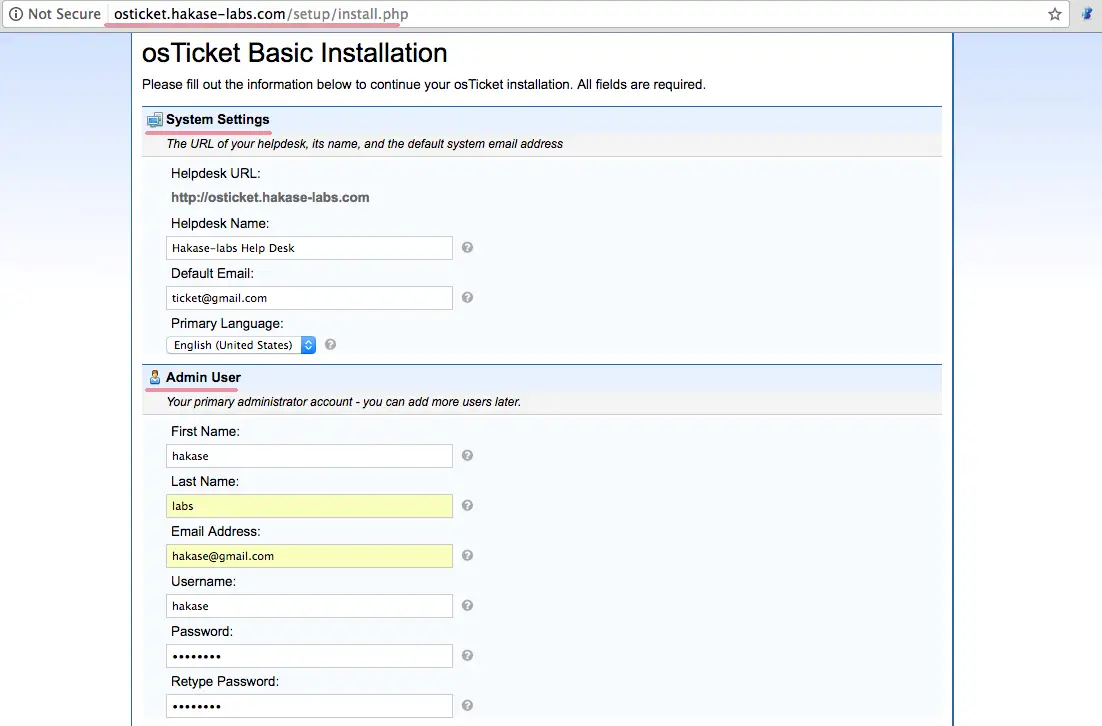Edit the admin Email Address field

[309, 556]
